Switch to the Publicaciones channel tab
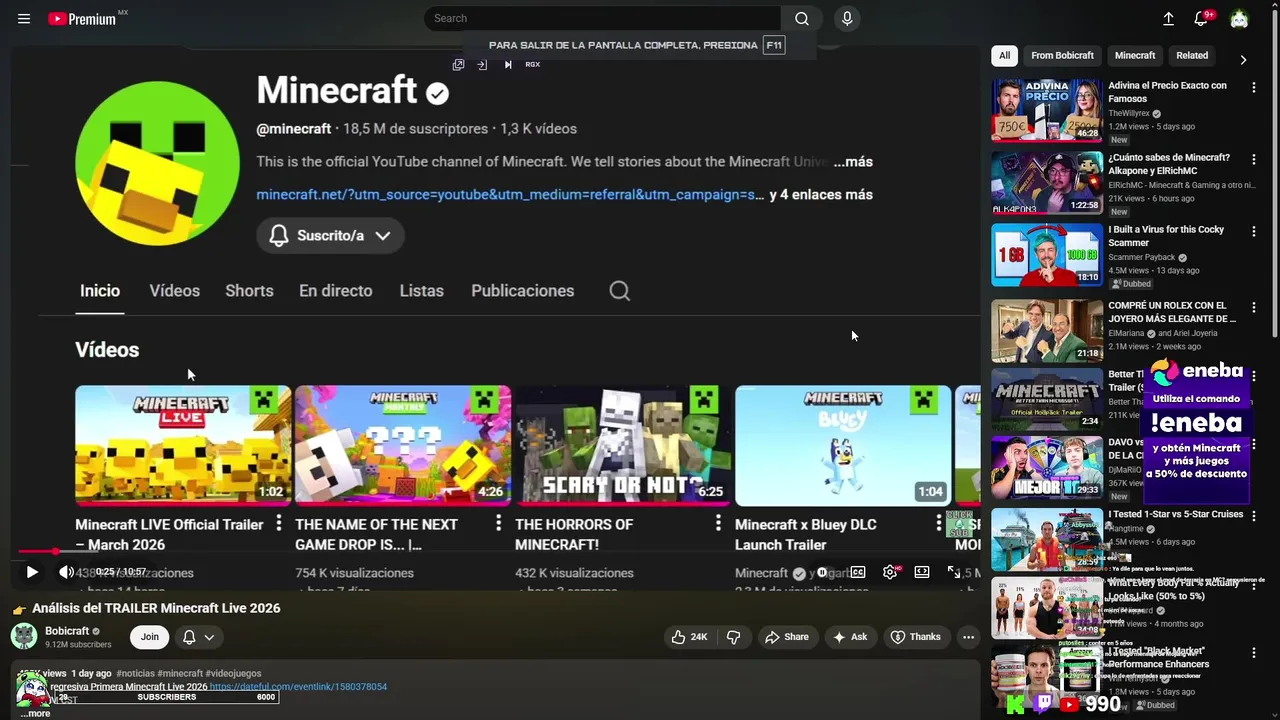 coord(522,291)
